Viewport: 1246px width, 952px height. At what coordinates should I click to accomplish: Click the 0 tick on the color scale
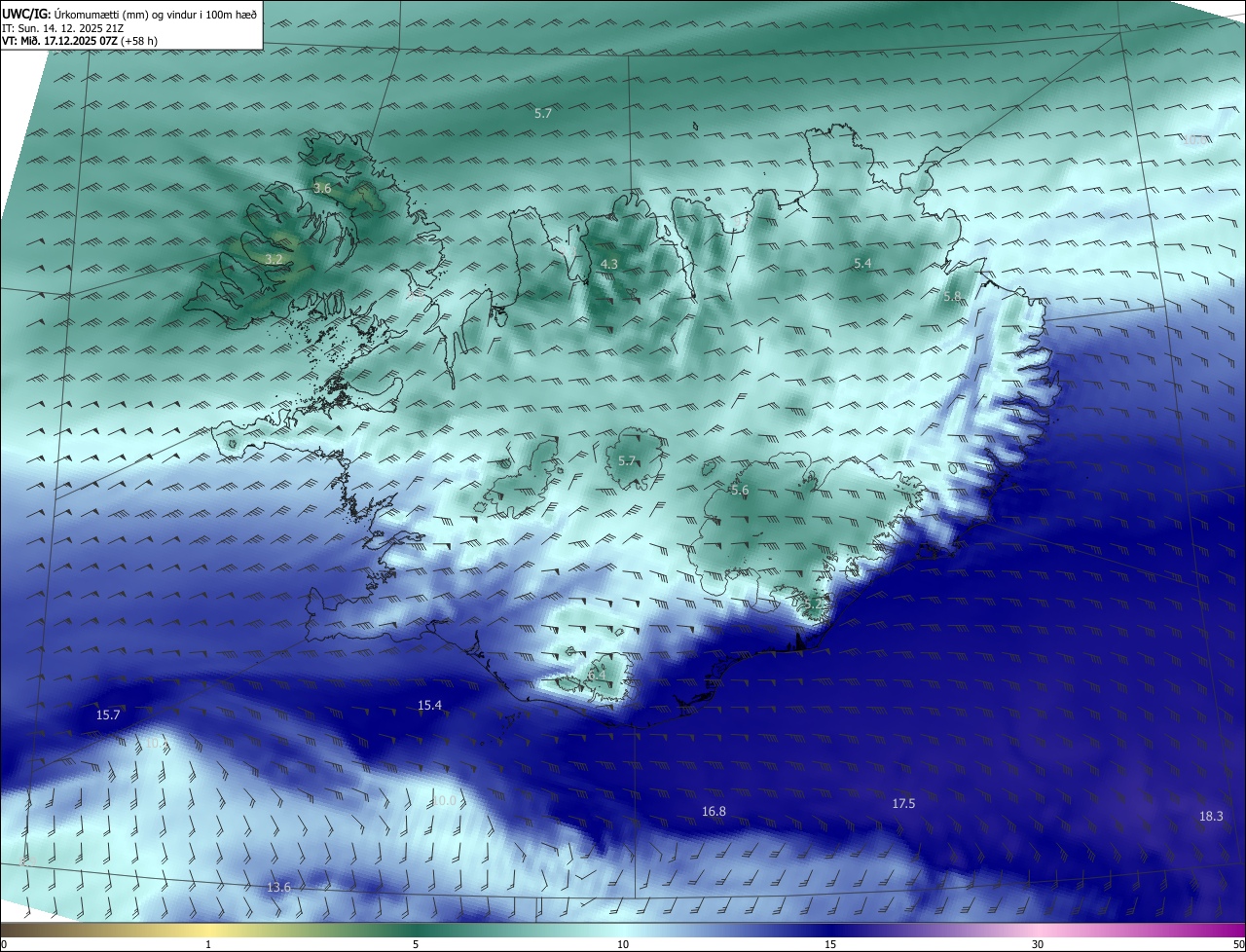pyautogui.click(x=4, y=944)
